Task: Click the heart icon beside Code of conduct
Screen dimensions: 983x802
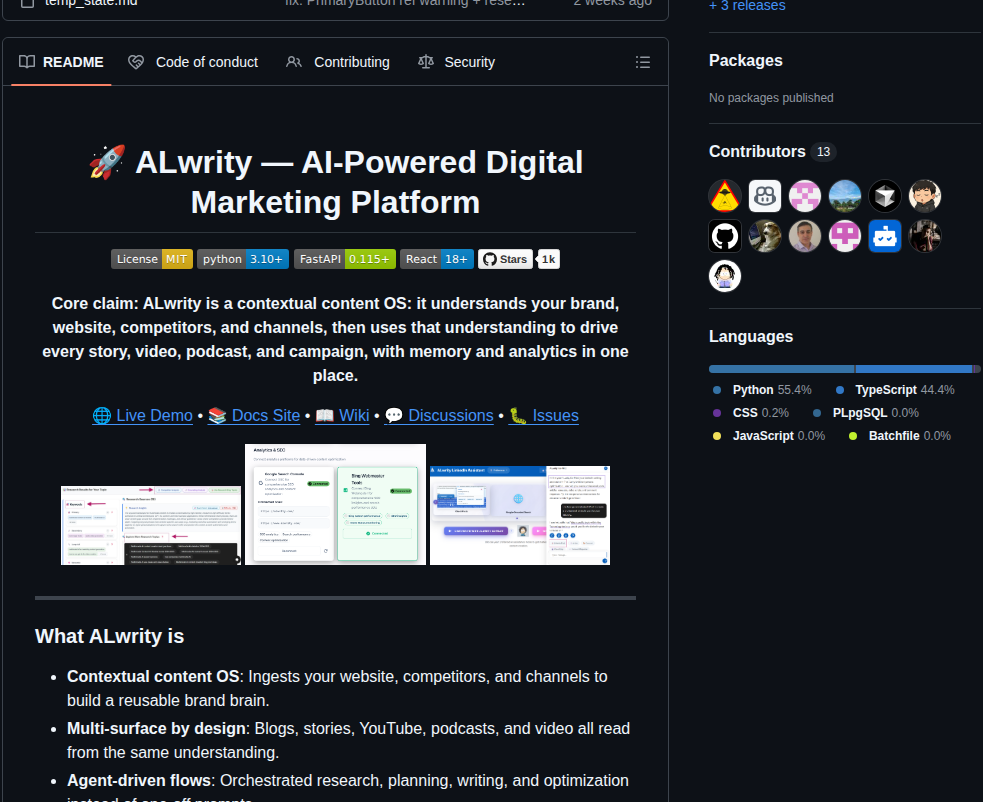Action: tap(136, 61)
